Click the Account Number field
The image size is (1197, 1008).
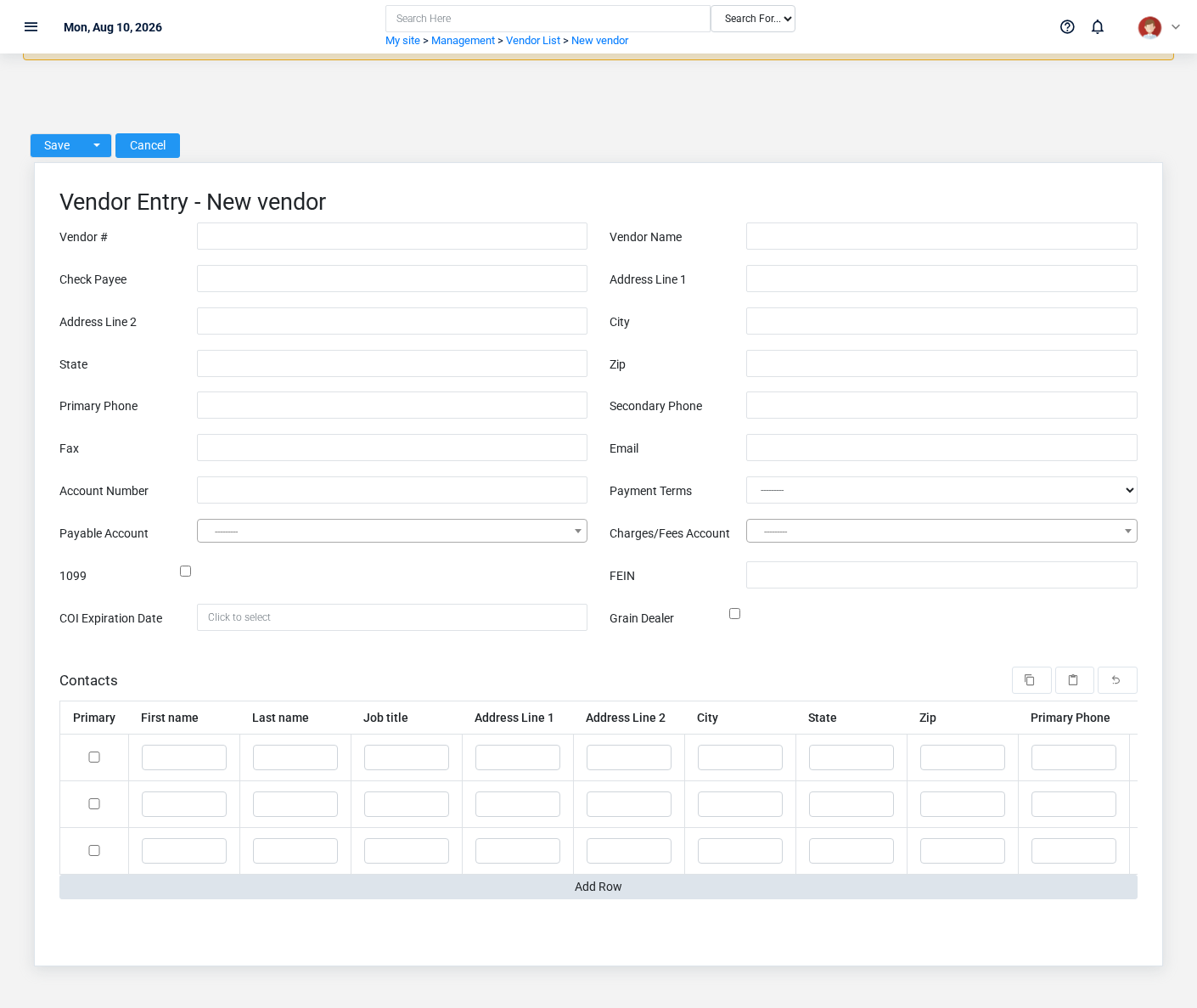tap(392, 490)
